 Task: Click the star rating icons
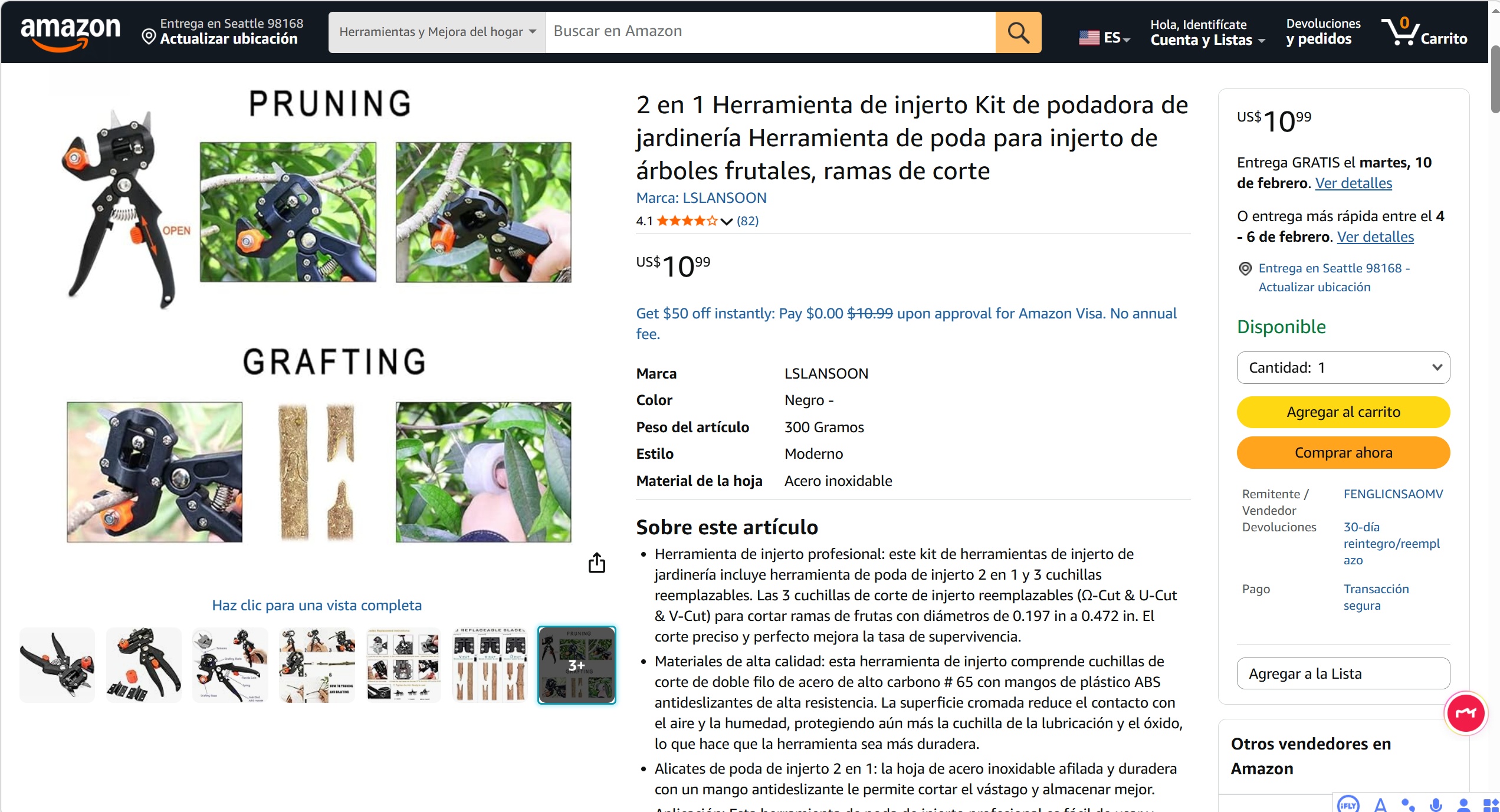tap(687, 221)
